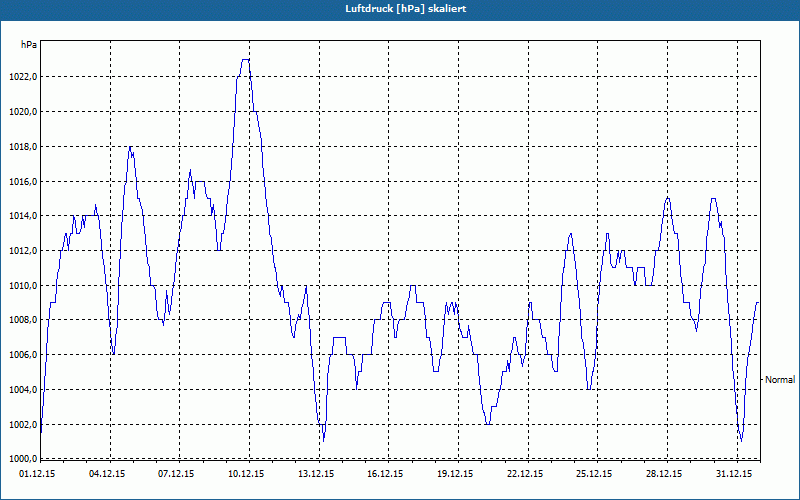The height and width of the screenshot is (500, 800).
Task: Click the 10.12.15 date label
Action: [246, 474]
